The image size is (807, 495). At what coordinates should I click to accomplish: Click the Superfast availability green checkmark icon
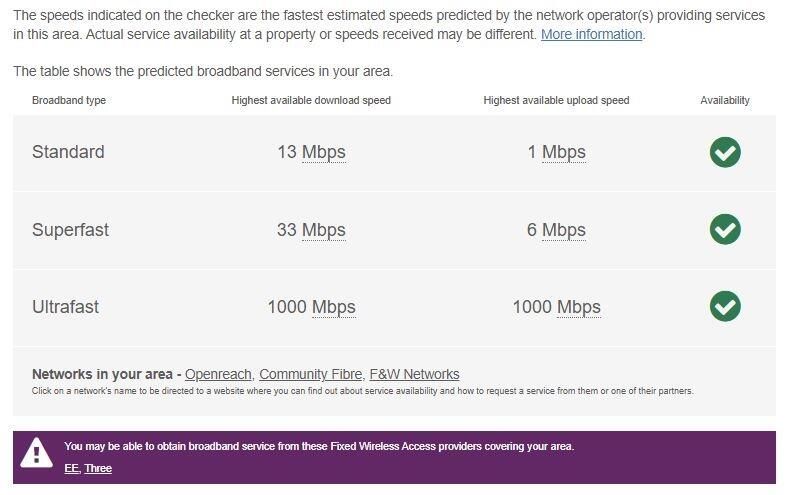point(725,229)
